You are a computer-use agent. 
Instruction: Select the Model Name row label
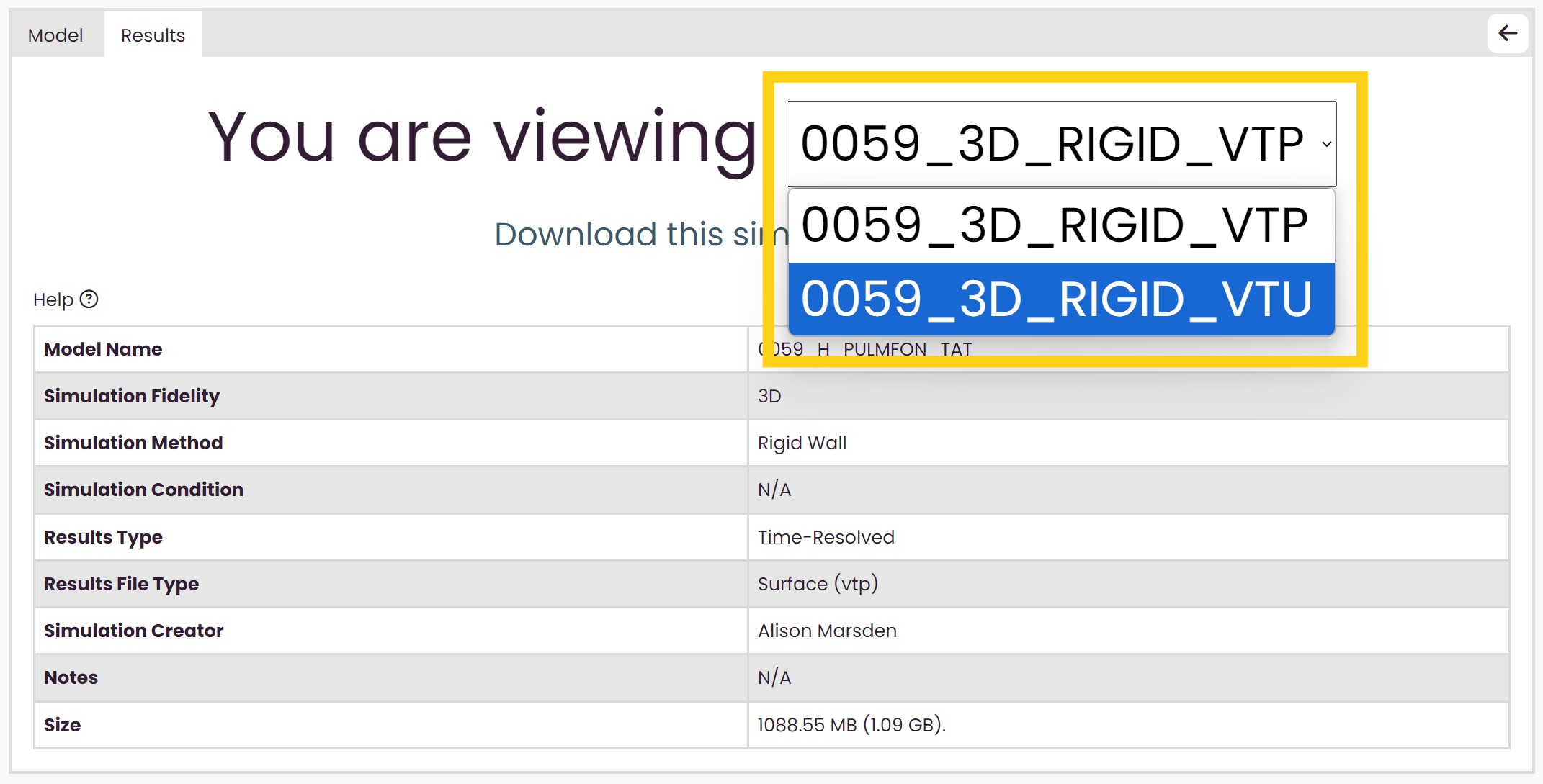[103, 349]
